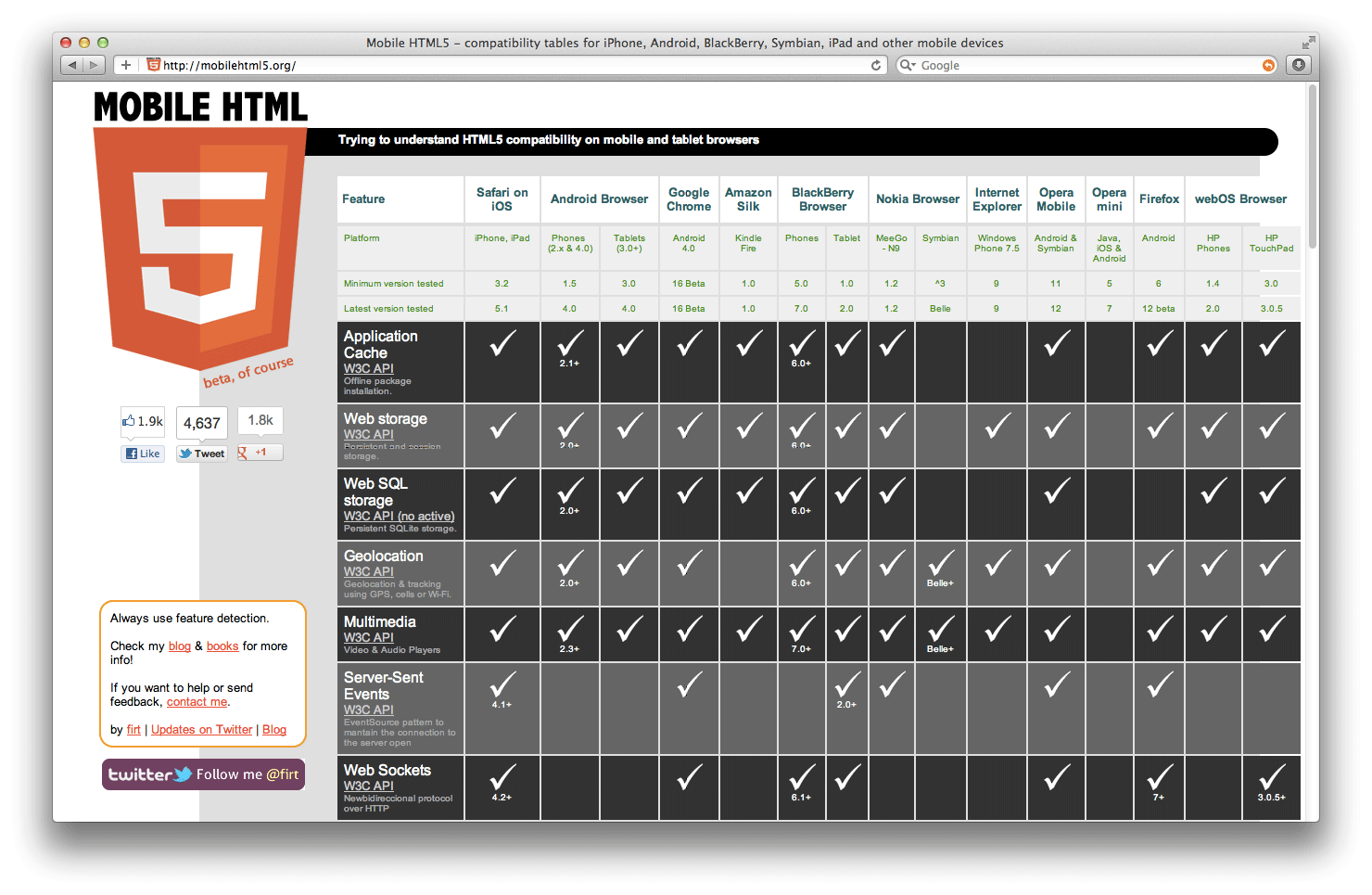Screen dimensions: 1372x895
Task: Click Web storage checkmark under Internet Explorer
Action: 997,427
